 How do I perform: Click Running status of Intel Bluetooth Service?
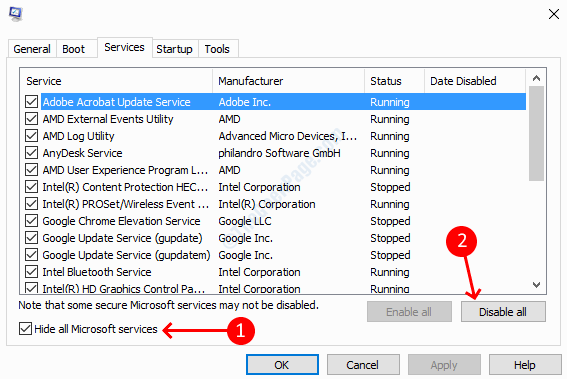pos(390,272)
